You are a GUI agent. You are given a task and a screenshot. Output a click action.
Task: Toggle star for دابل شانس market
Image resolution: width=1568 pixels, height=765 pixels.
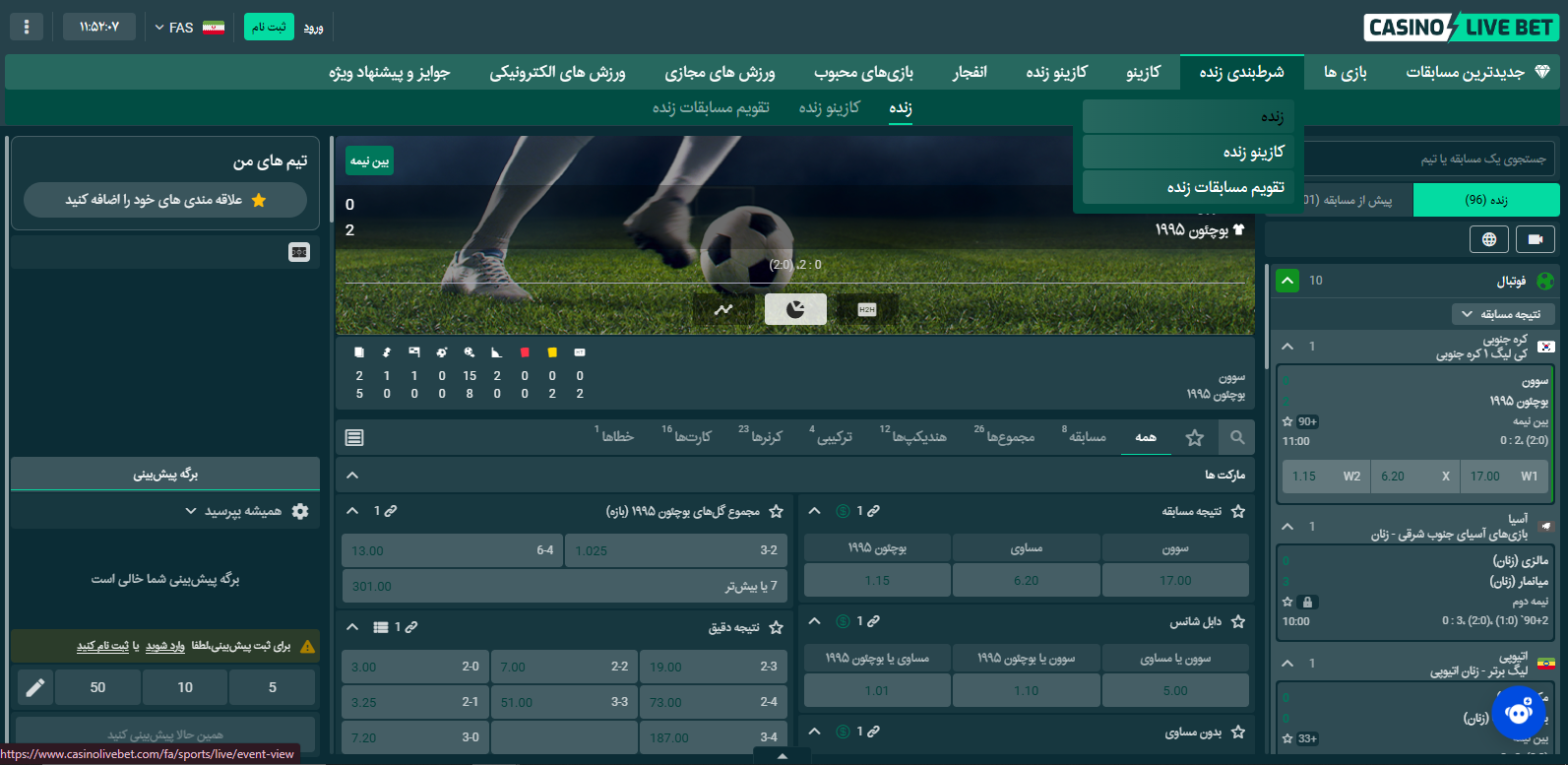(x=1238, y=621)
